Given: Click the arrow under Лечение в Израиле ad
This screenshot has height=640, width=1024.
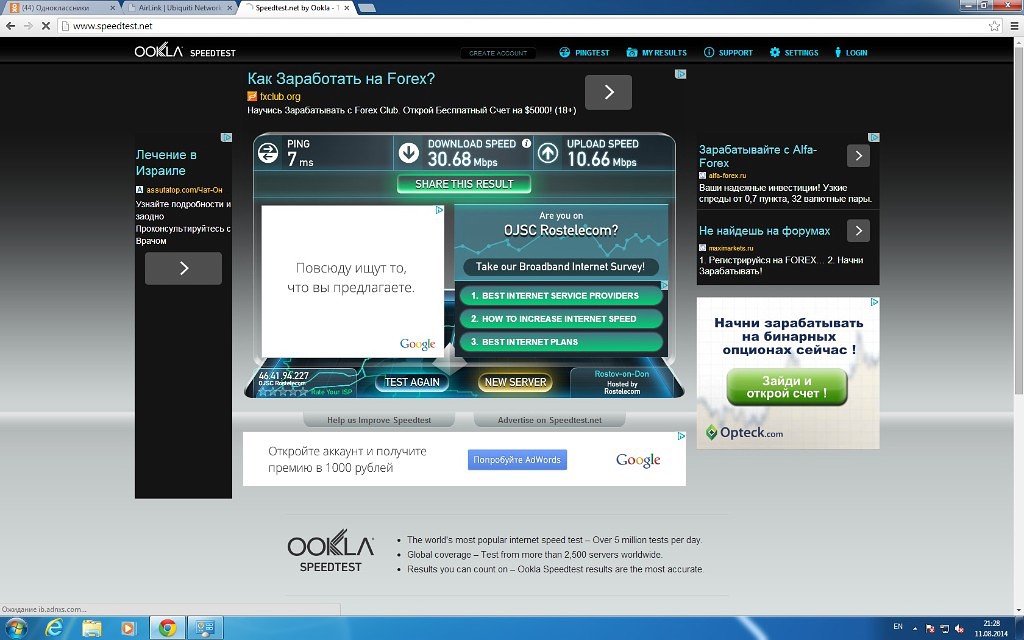Looking at the screenshot, I should point(184,268).
